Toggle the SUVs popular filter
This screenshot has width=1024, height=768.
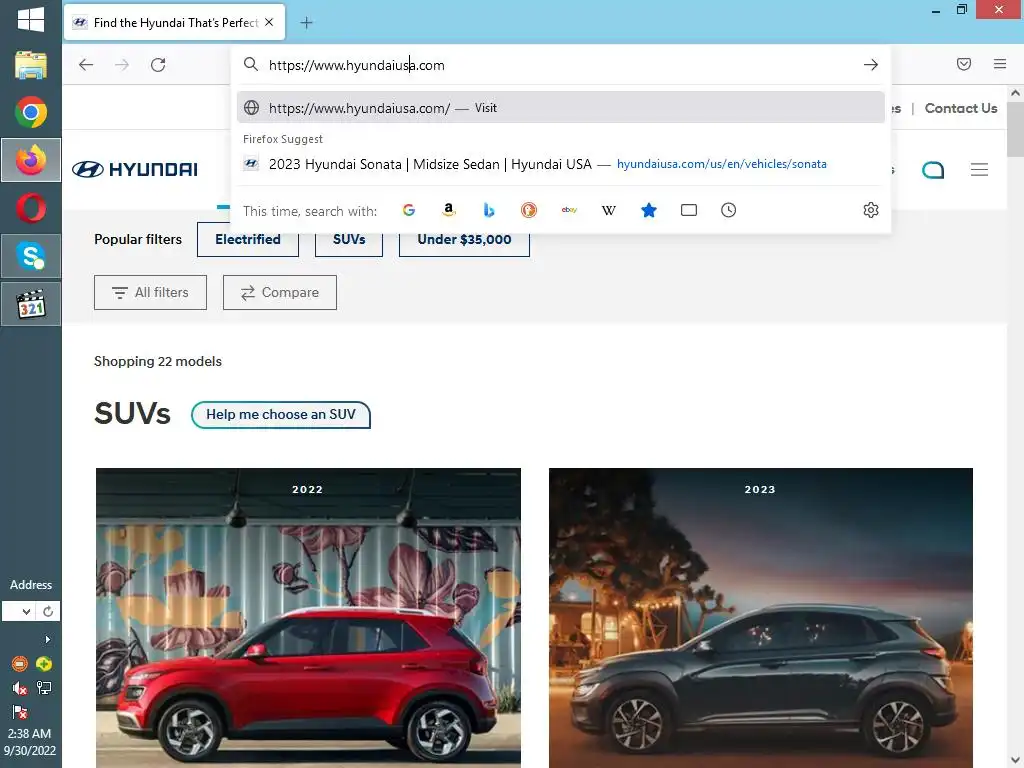tap(349, 240)
